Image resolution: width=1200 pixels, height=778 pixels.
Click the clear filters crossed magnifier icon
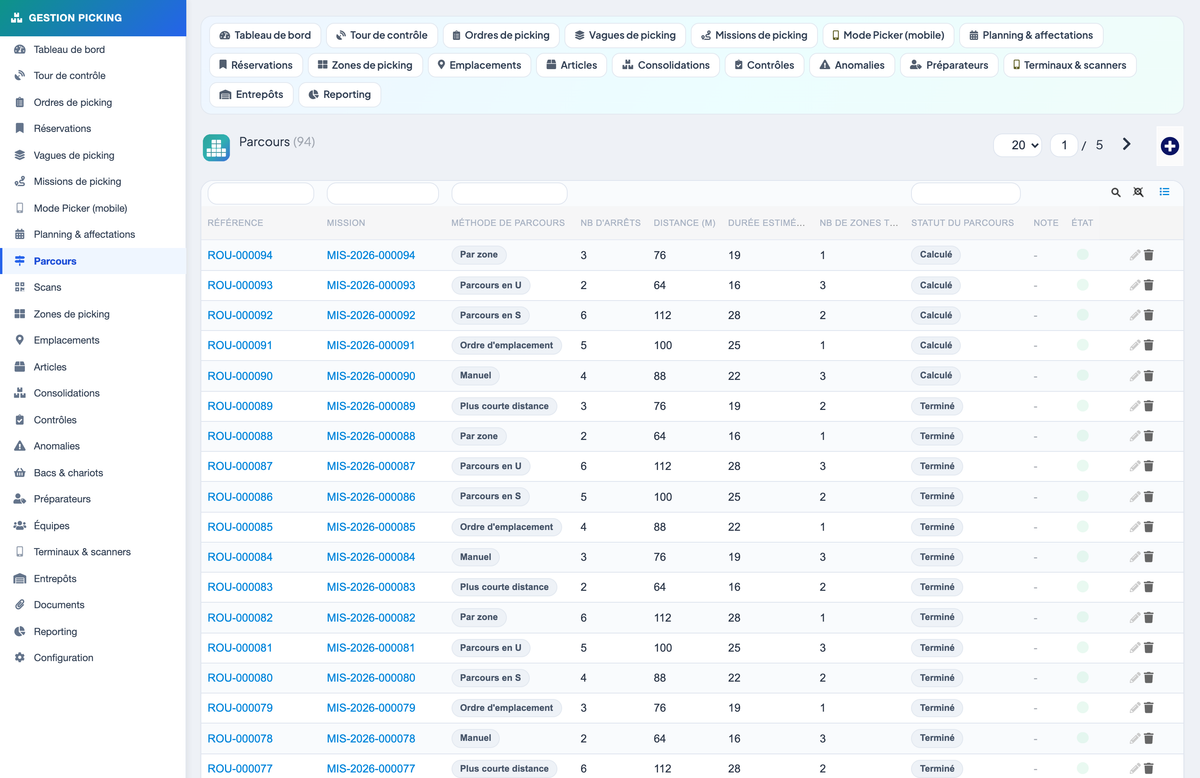pos(1138,192)
